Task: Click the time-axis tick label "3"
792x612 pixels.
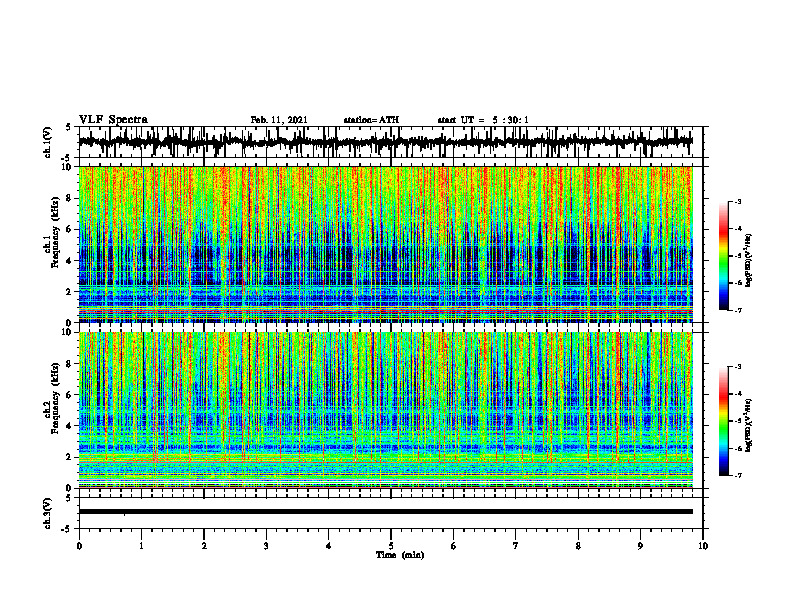Action: click(x=266, y=546)
